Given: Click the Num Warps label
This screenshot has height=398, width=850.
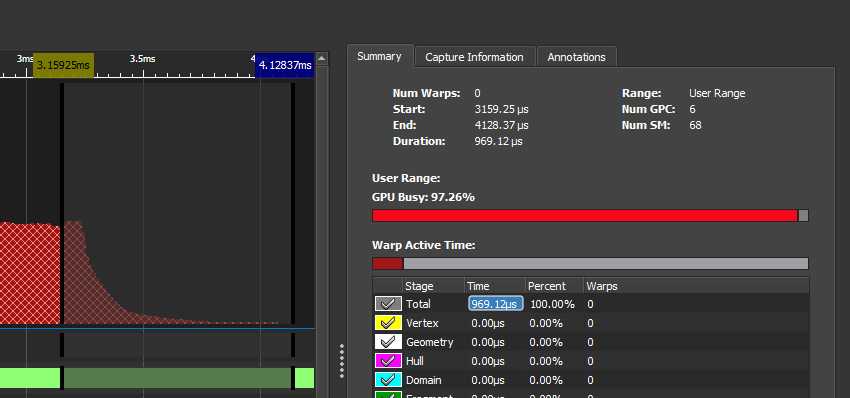Looking at the screenshot, I should tap(426, 93).
